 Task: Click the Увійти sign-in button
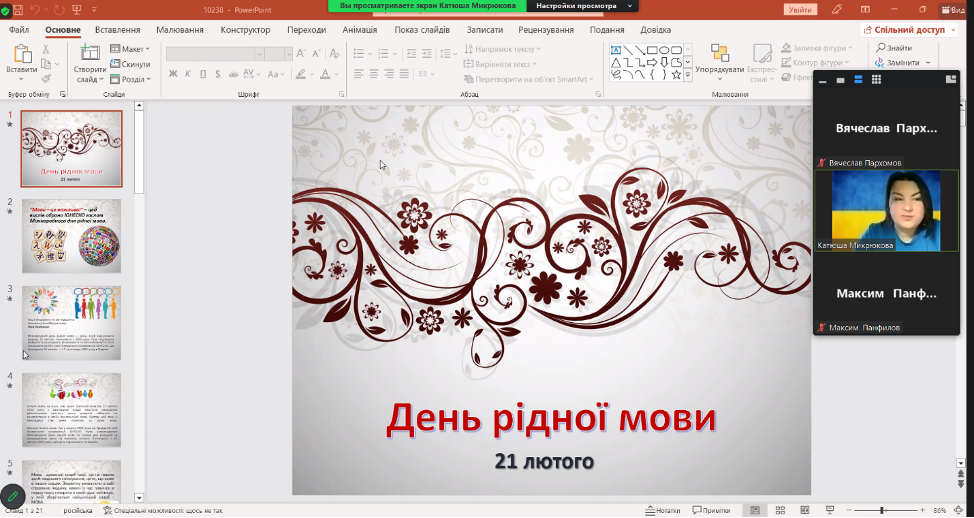coord(800,9)
